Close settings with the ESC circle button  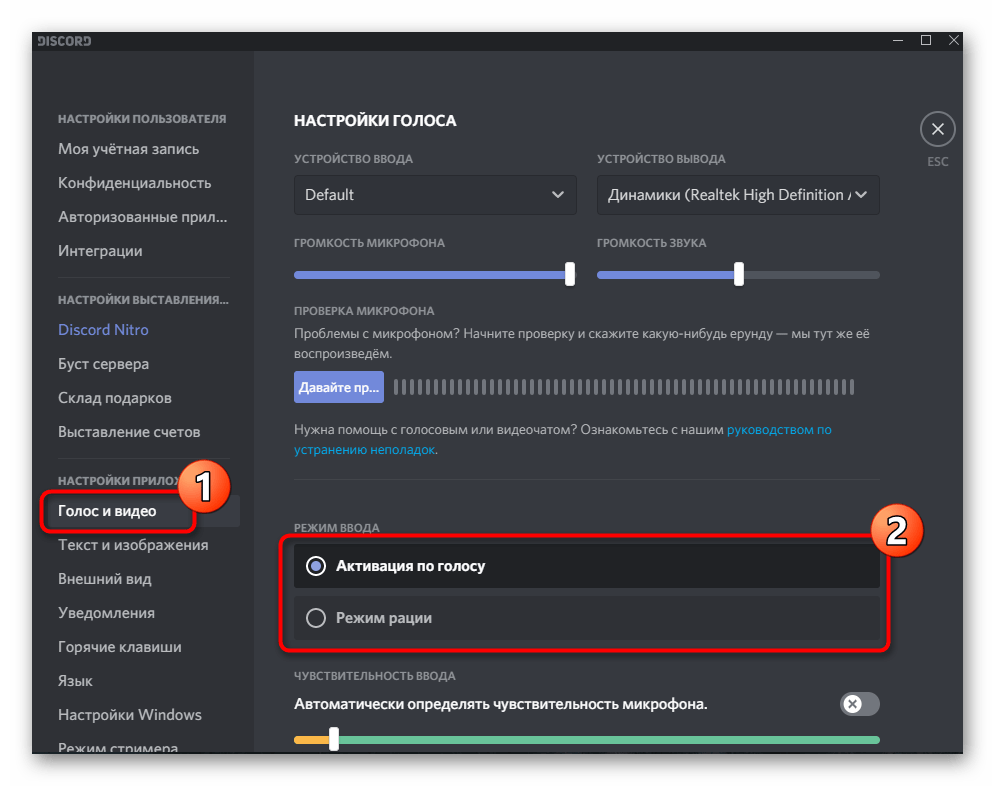[x=937, y=129]
